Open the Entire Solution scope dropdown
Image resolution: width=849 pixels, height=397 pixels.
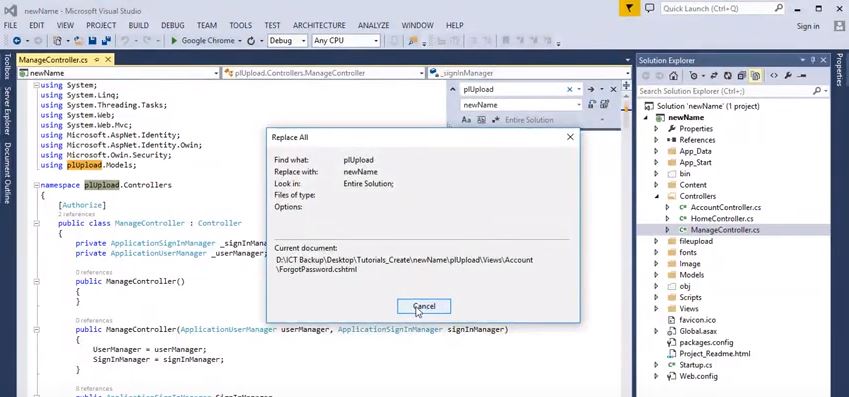click(x=602, y=120)
